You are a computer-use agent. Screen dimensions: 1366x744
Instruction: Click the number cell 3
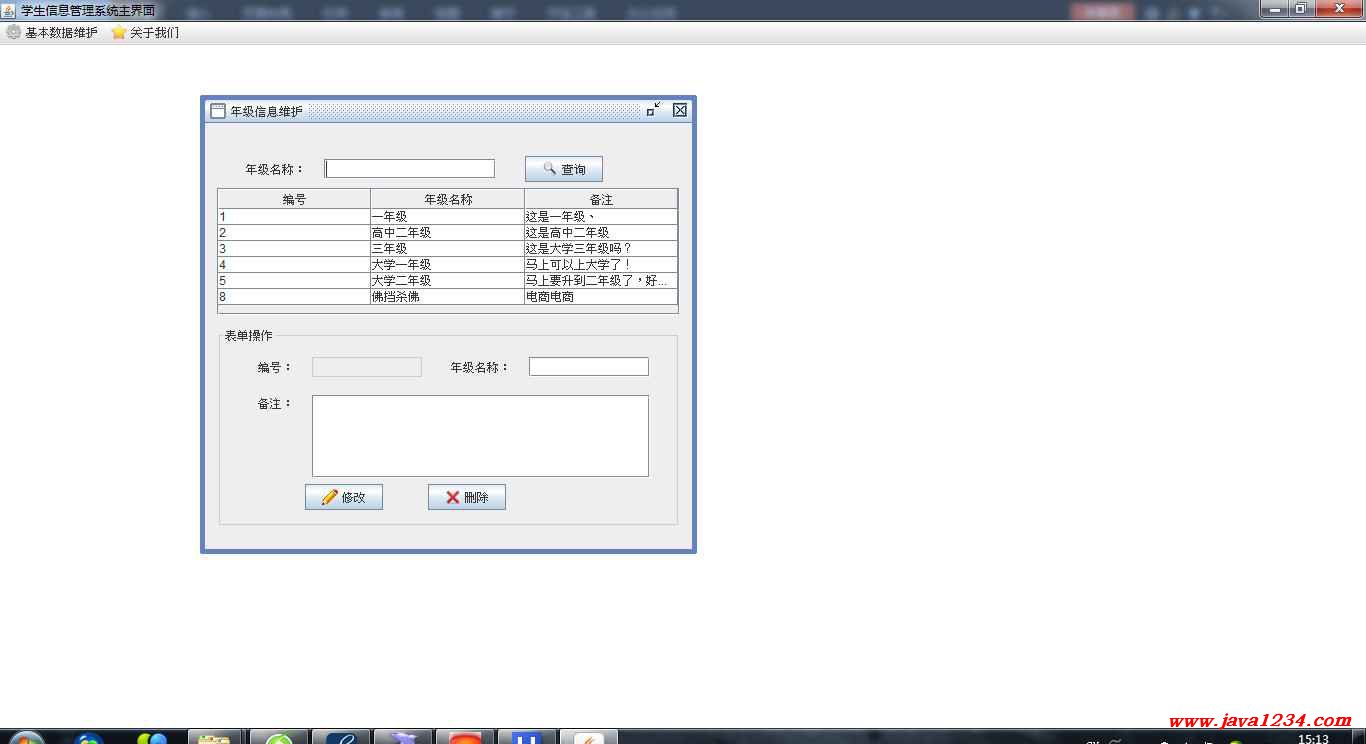click(294, 248)
